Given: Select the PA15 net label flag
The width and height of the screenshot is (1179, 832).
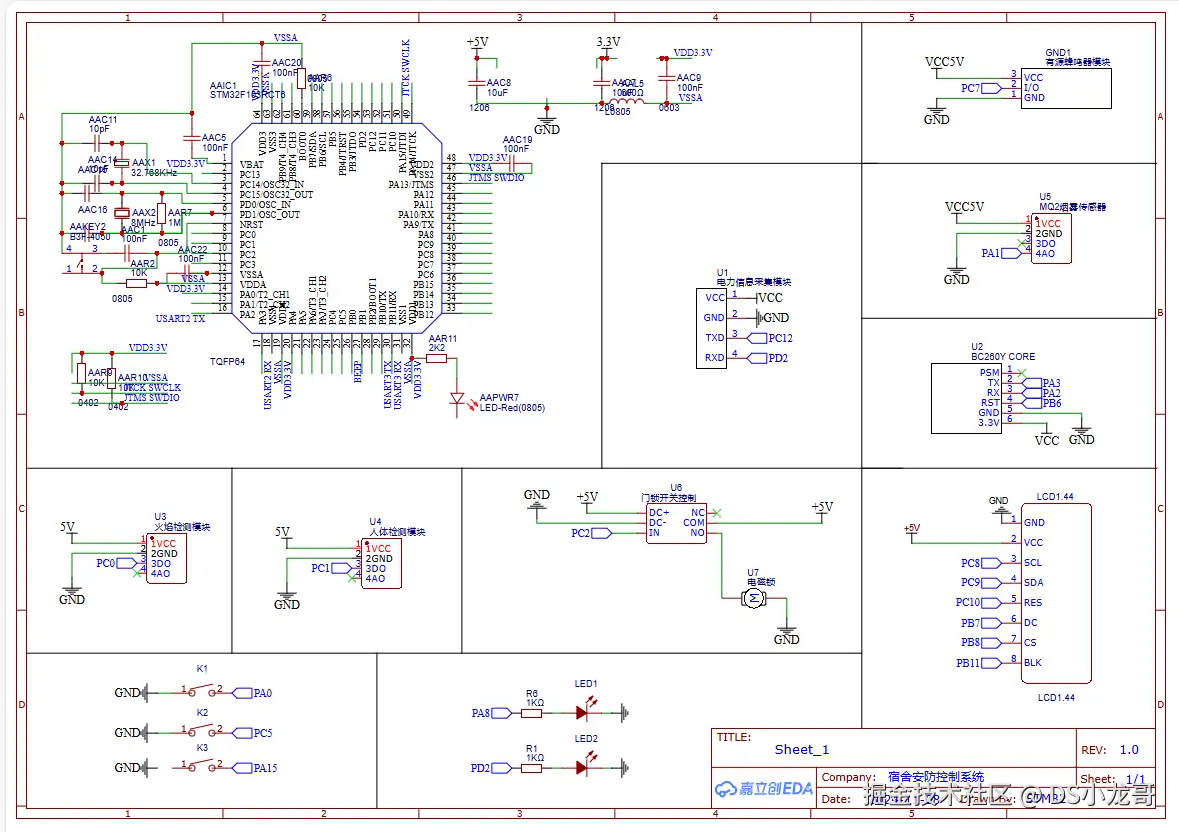Looking at the screenshot, I should click(x=243, y=768).
